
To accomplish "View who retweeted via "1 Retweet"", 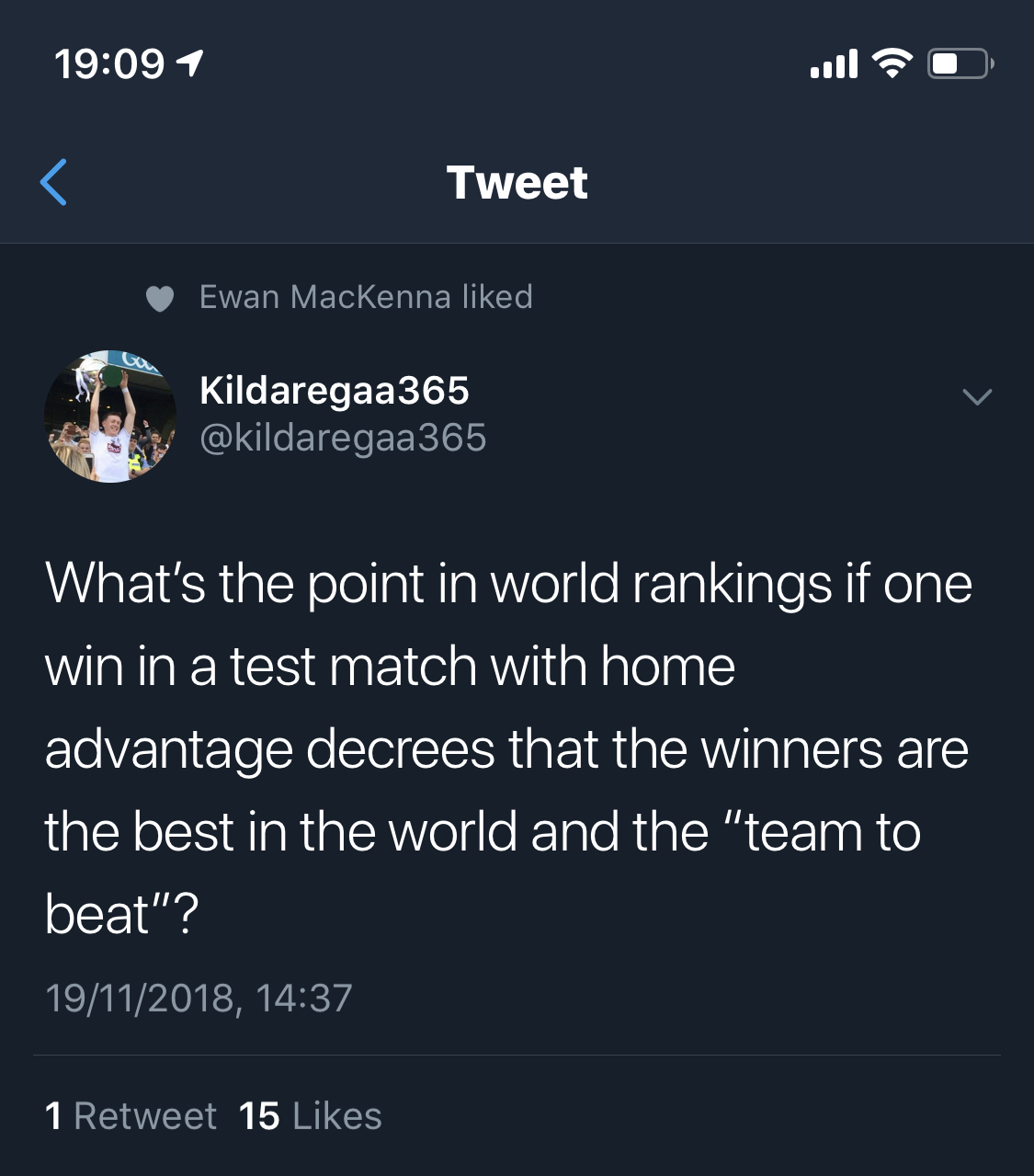I will pyautogui.click(x=131, y=1116).
